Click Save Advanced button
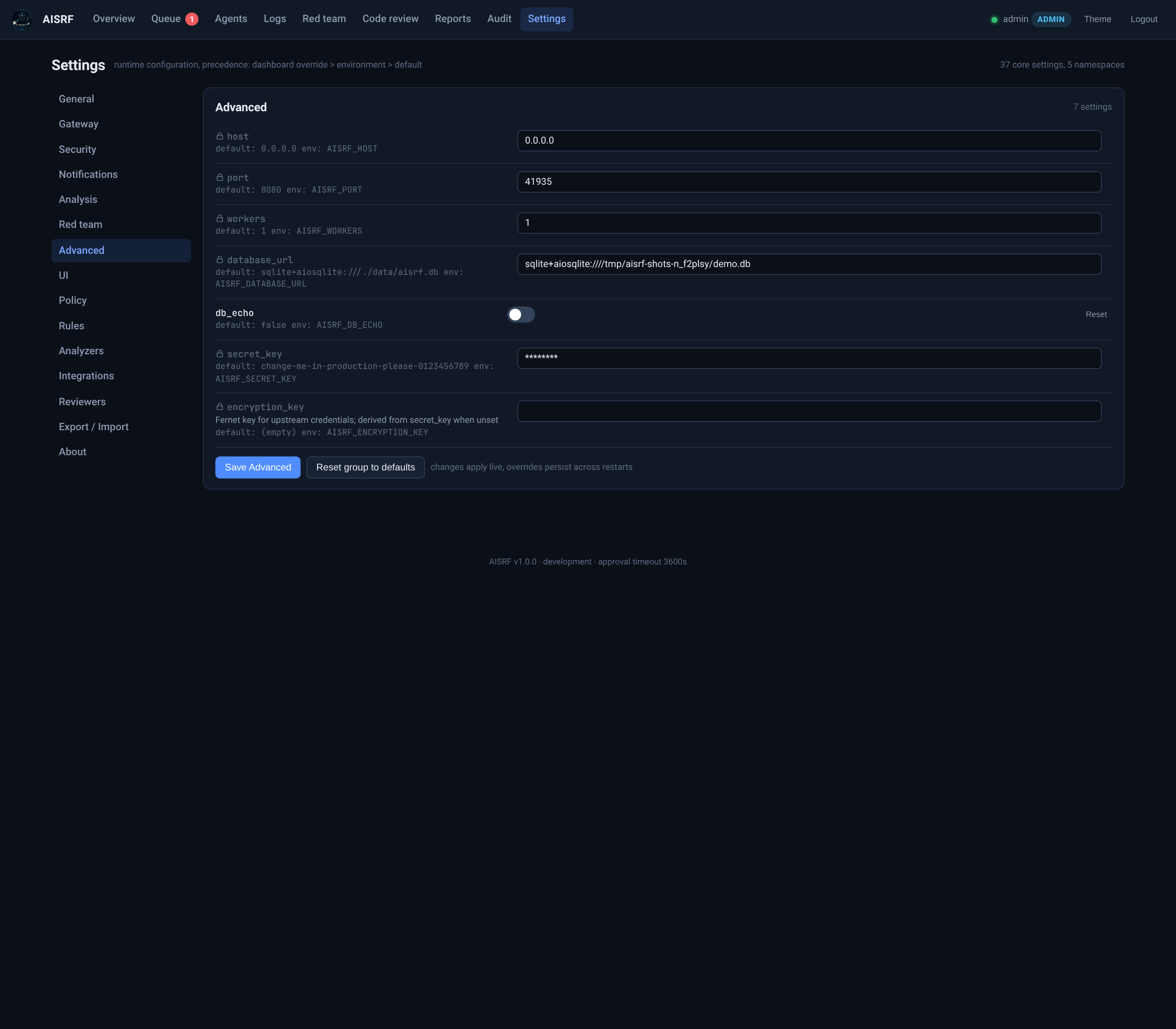The image size is (1176, 1029). point(258,467)
